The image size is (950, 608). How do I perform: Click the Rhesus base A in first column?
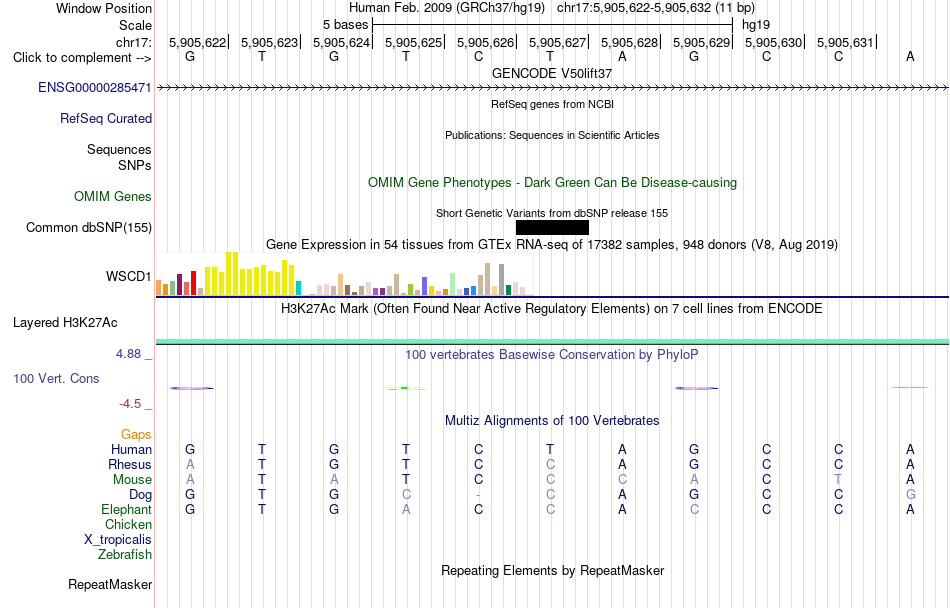point(190,464)
